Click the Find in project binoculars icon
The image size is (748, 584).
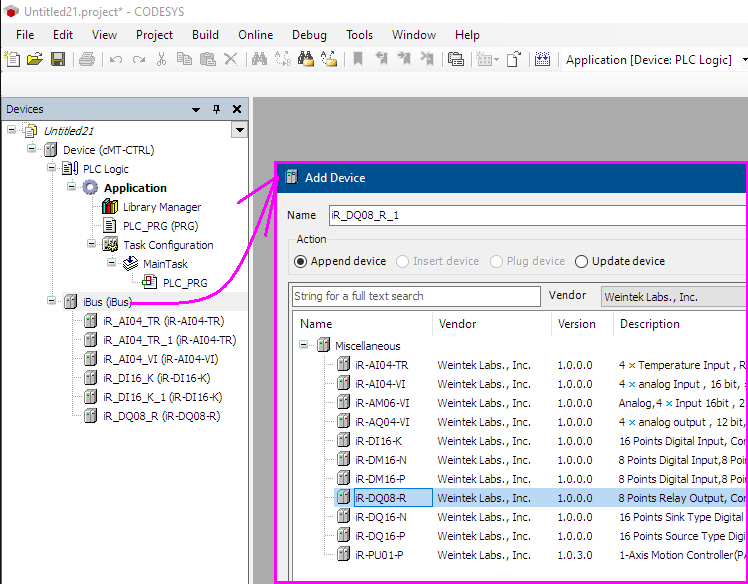(x=306, y=59)
